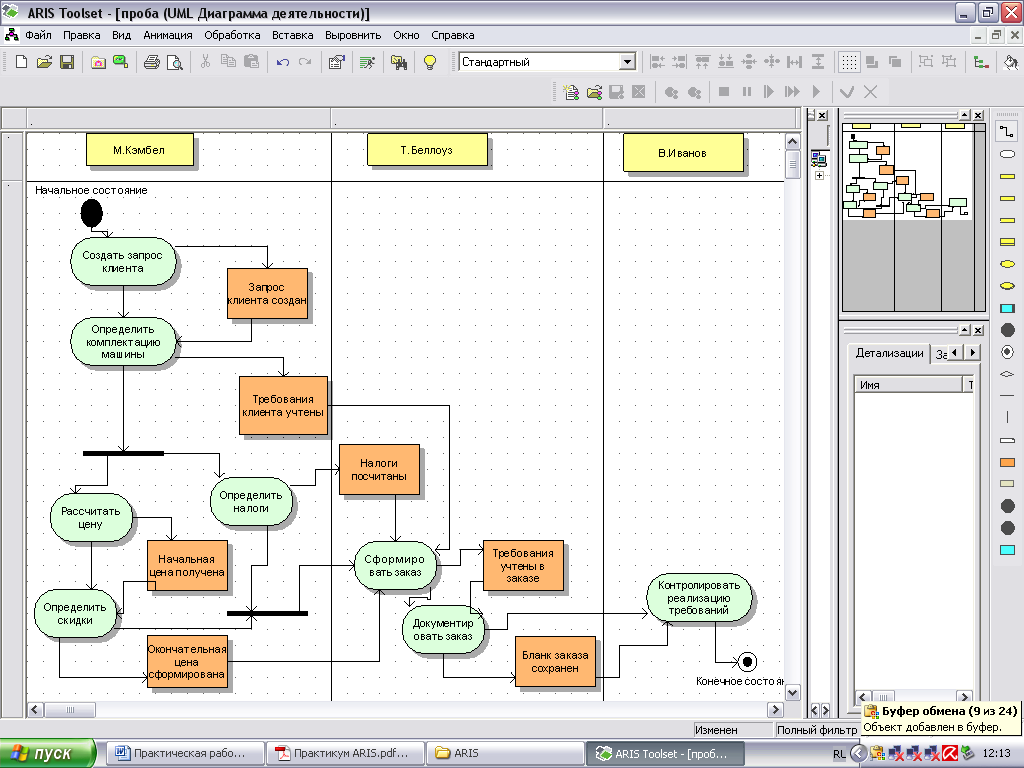Screen dimensions: 1024x768
Task: Select the orange object state symbol
Action: coord(1007,462)
